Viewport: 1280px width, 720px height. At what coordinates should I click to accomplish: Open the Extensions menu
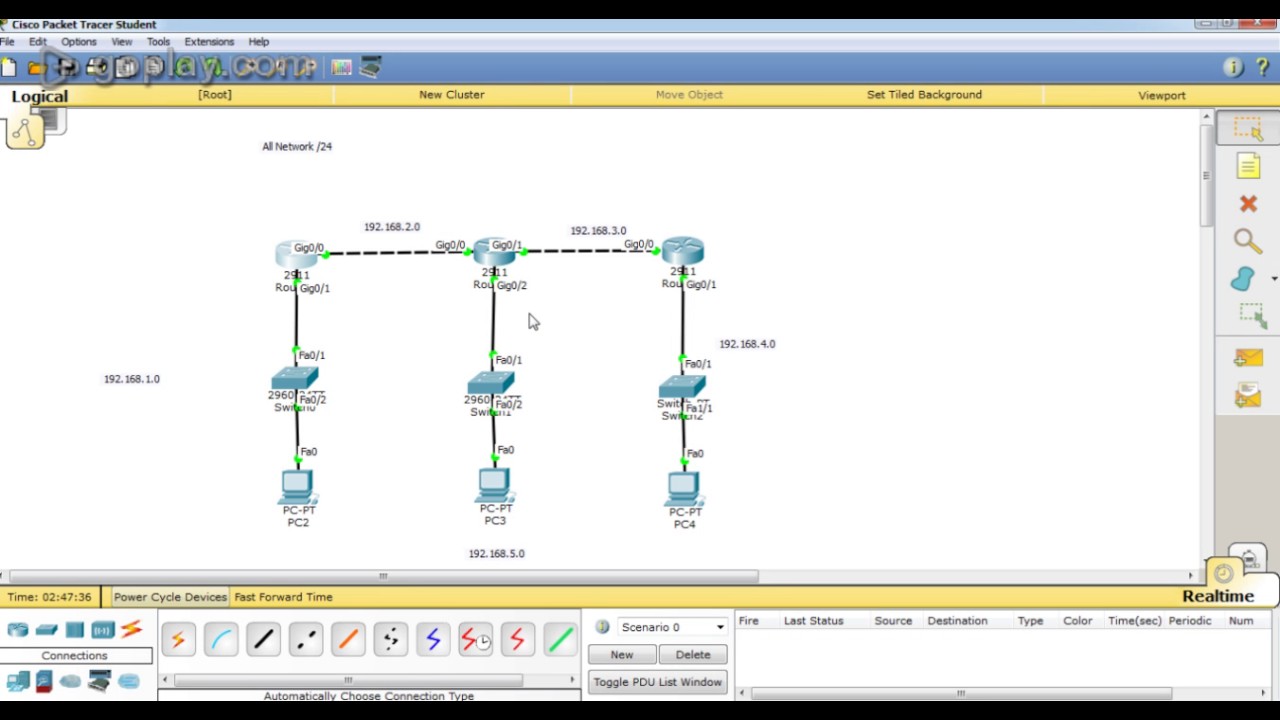[x=209, y=42]
